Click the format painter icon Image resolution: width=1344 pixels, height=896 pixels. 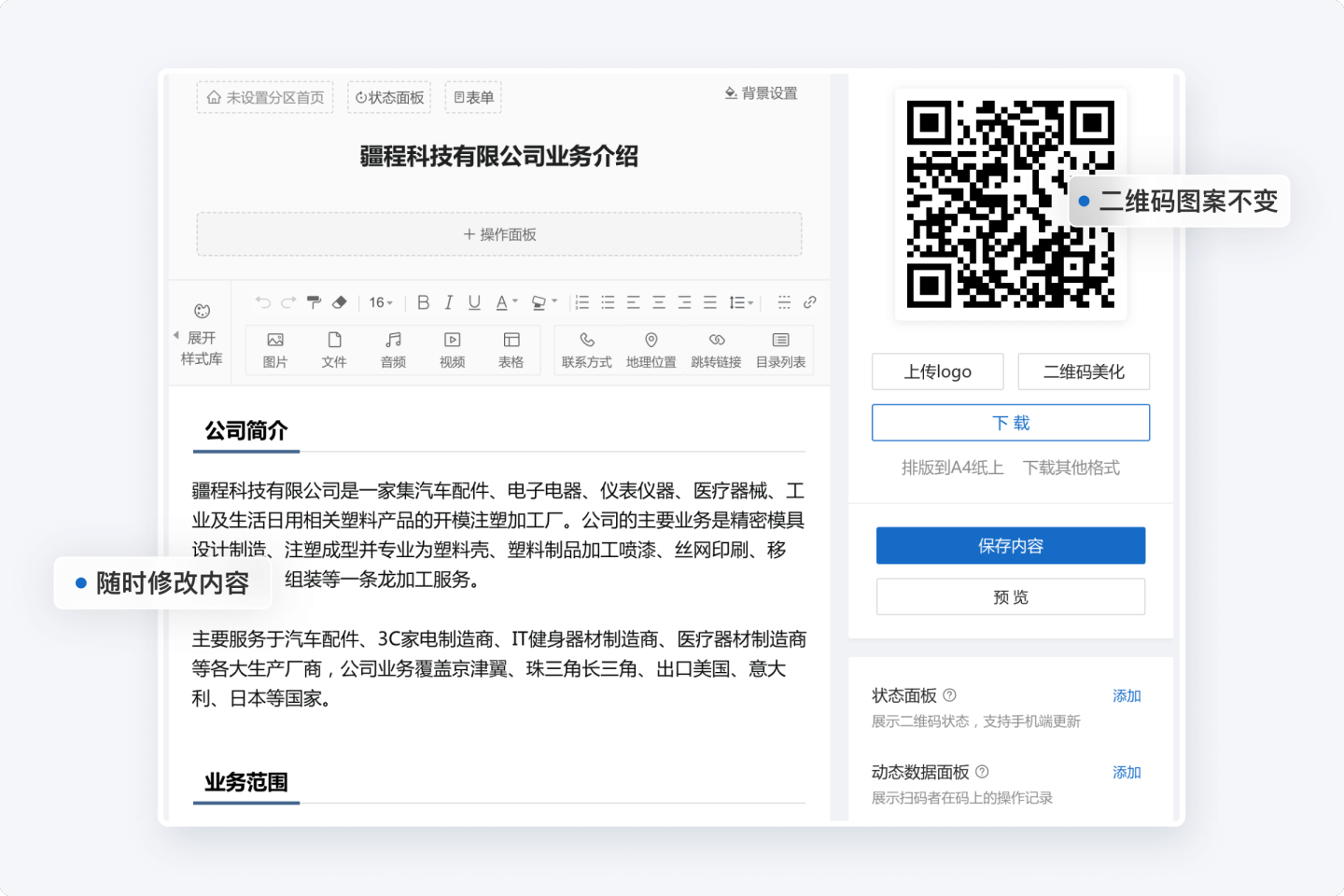point(314,302)
